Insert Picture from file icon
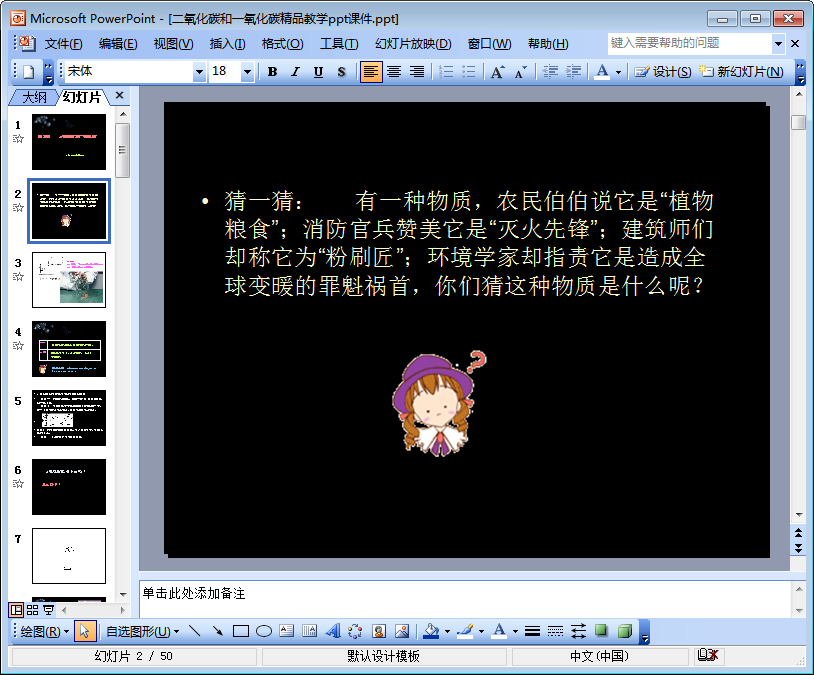Image resolution: width=814 pixels, height=675 pixels. (x=402, y=631)
